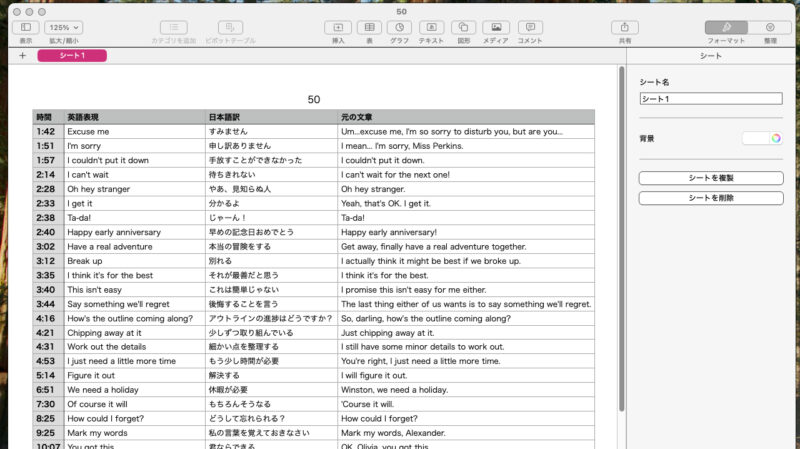
Task: Select the cell "本当の冒険をする"
Action: (271, 246)
